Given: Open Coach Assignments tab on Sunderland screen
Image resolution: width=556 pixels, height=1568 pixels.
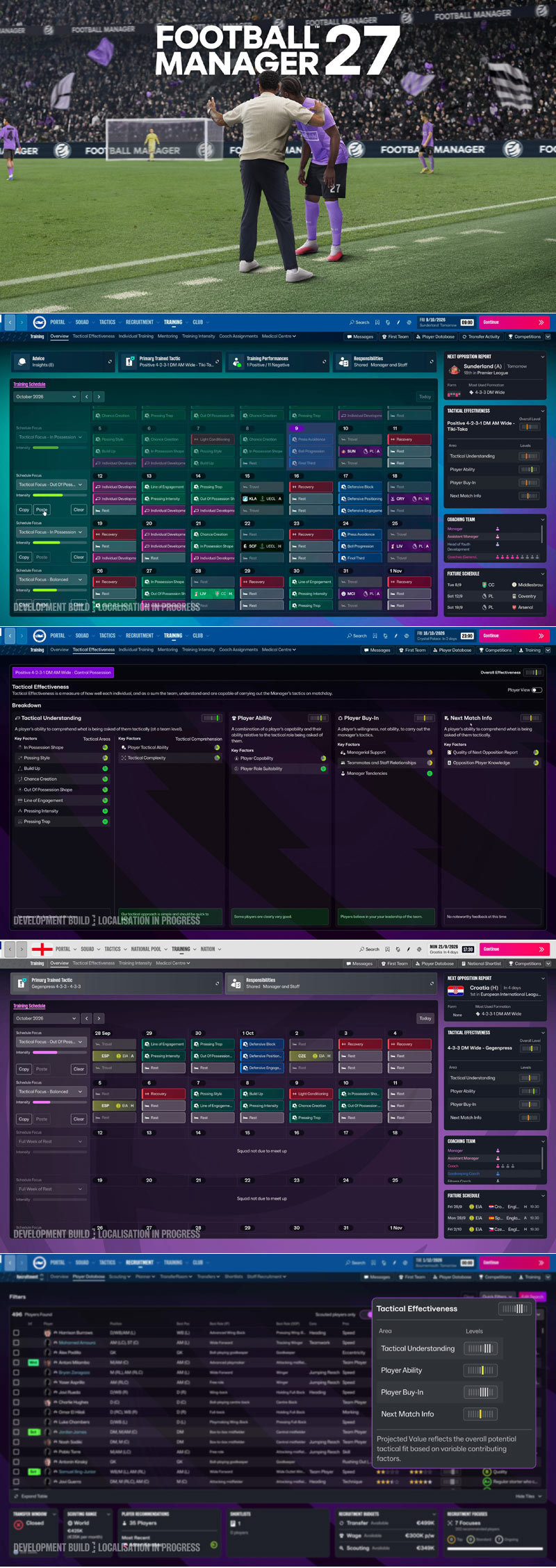Looking at the screenshot, I should tap(238, 336).
